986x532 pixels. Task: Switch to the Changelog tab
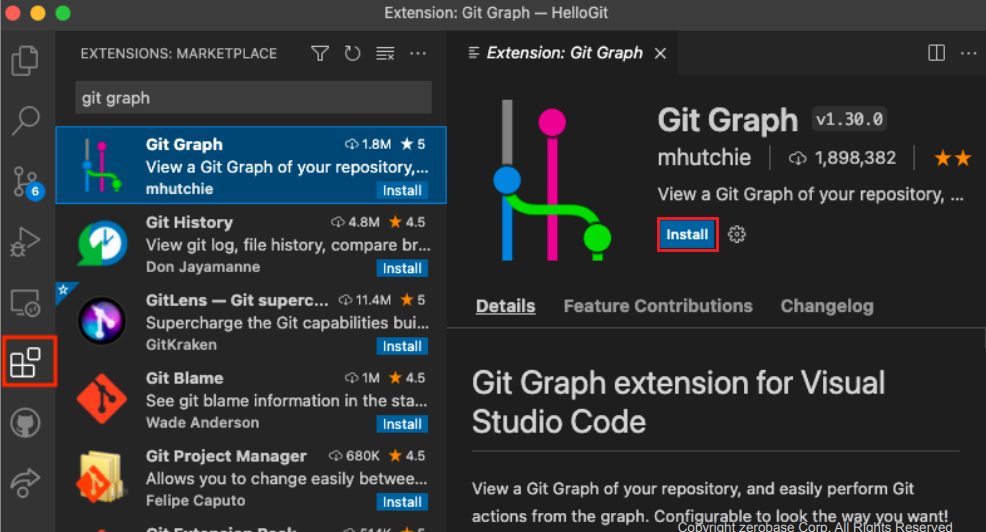coord(827,306)
